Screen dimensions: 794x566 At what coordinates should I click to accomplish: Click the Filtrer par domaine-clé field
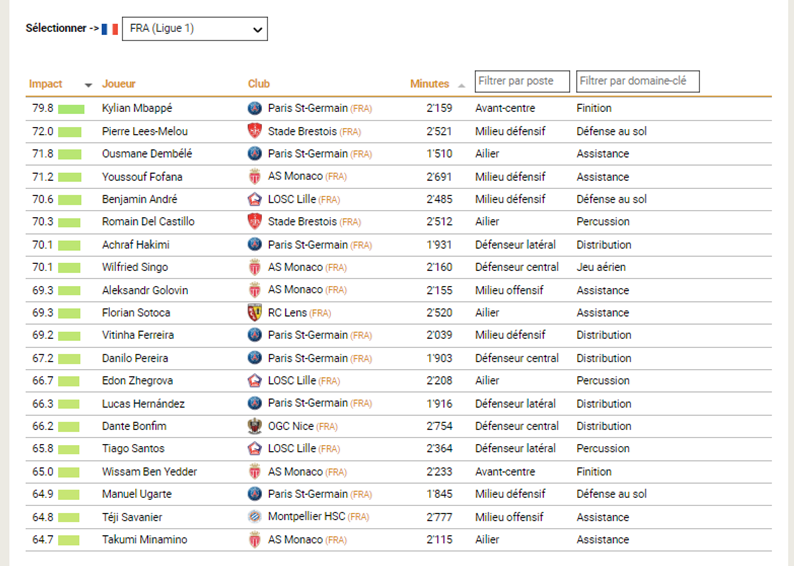[637, 81]
